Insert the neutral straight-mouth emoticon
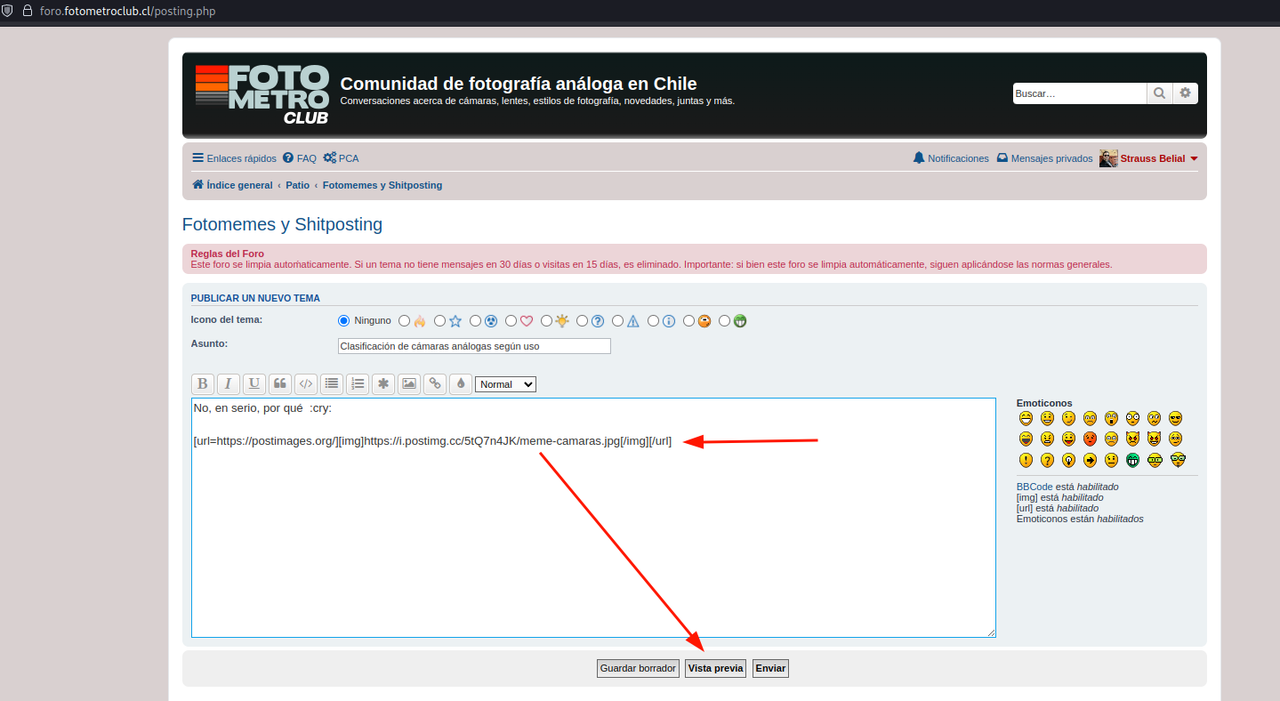1280x701 pixels. point(1111,460)
